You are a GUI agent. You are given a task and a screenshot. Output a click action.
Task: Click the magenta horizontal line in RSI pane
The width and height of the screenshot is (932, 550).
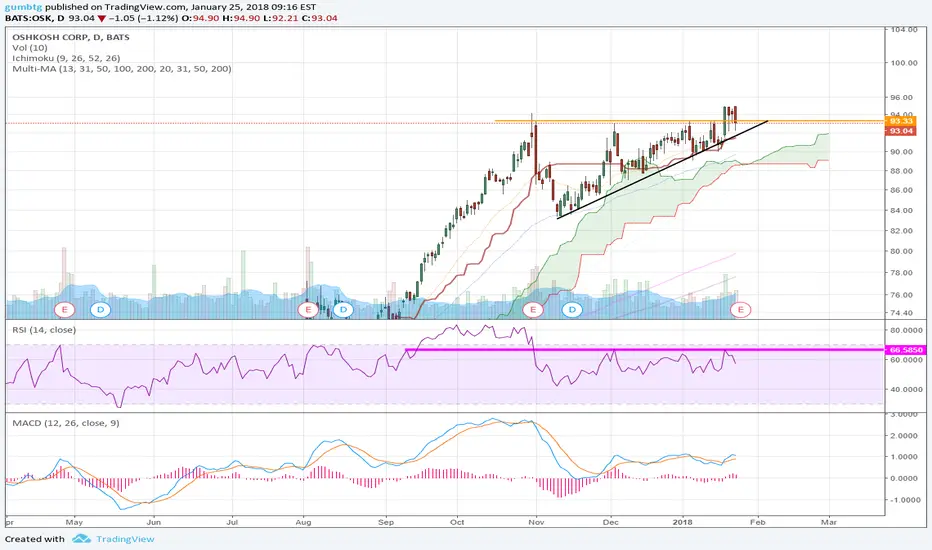(645, 350)
